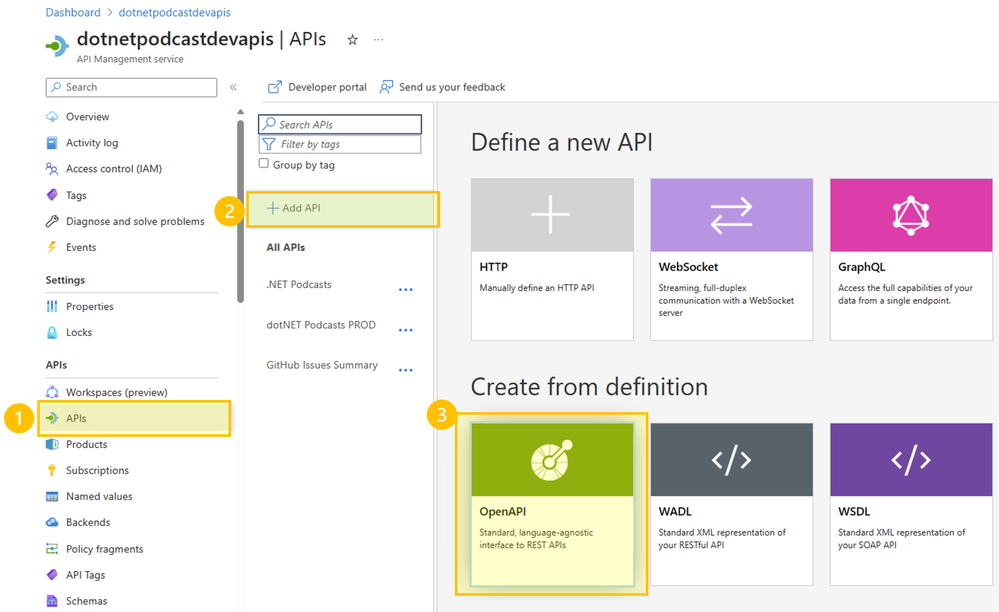Collapse the left navigation with double chevron
The image size is (999, 612).
coord(233,87)
